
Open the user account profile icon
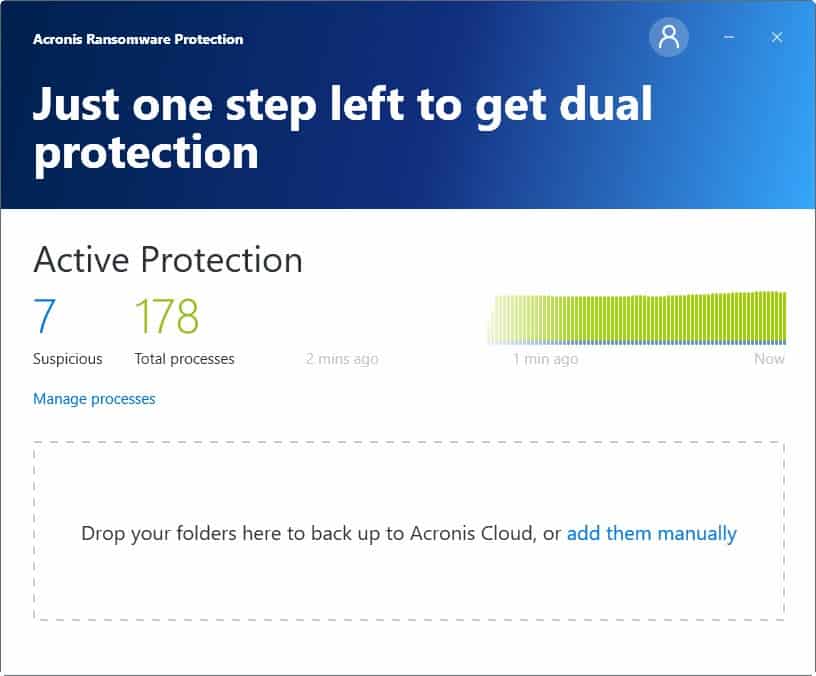669,38
